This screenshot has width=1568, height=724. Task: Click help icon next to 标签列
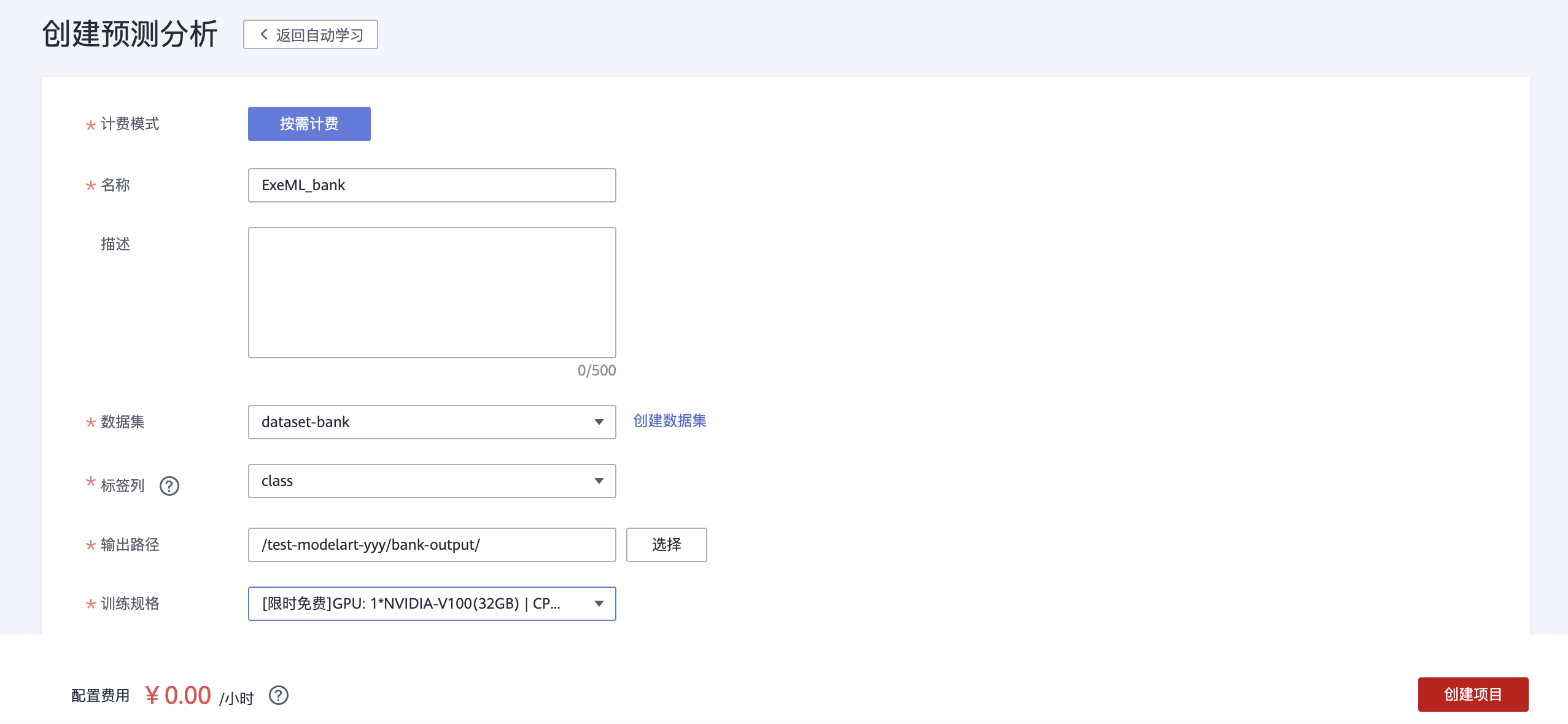169,486
